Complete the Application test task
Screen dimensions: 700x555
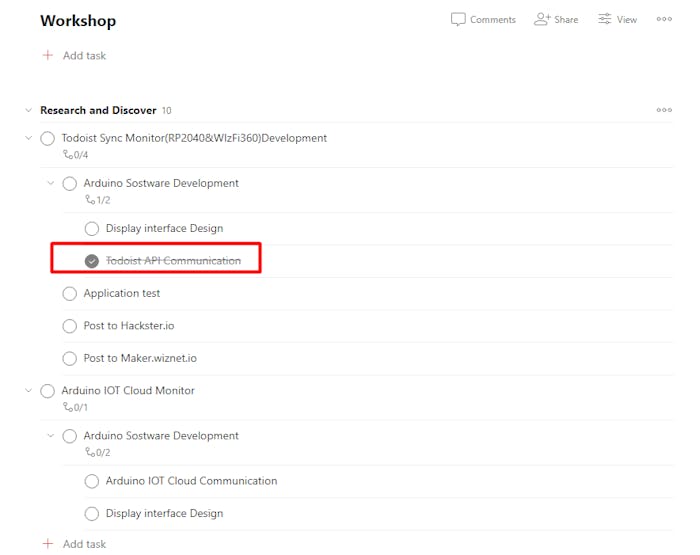70,294
